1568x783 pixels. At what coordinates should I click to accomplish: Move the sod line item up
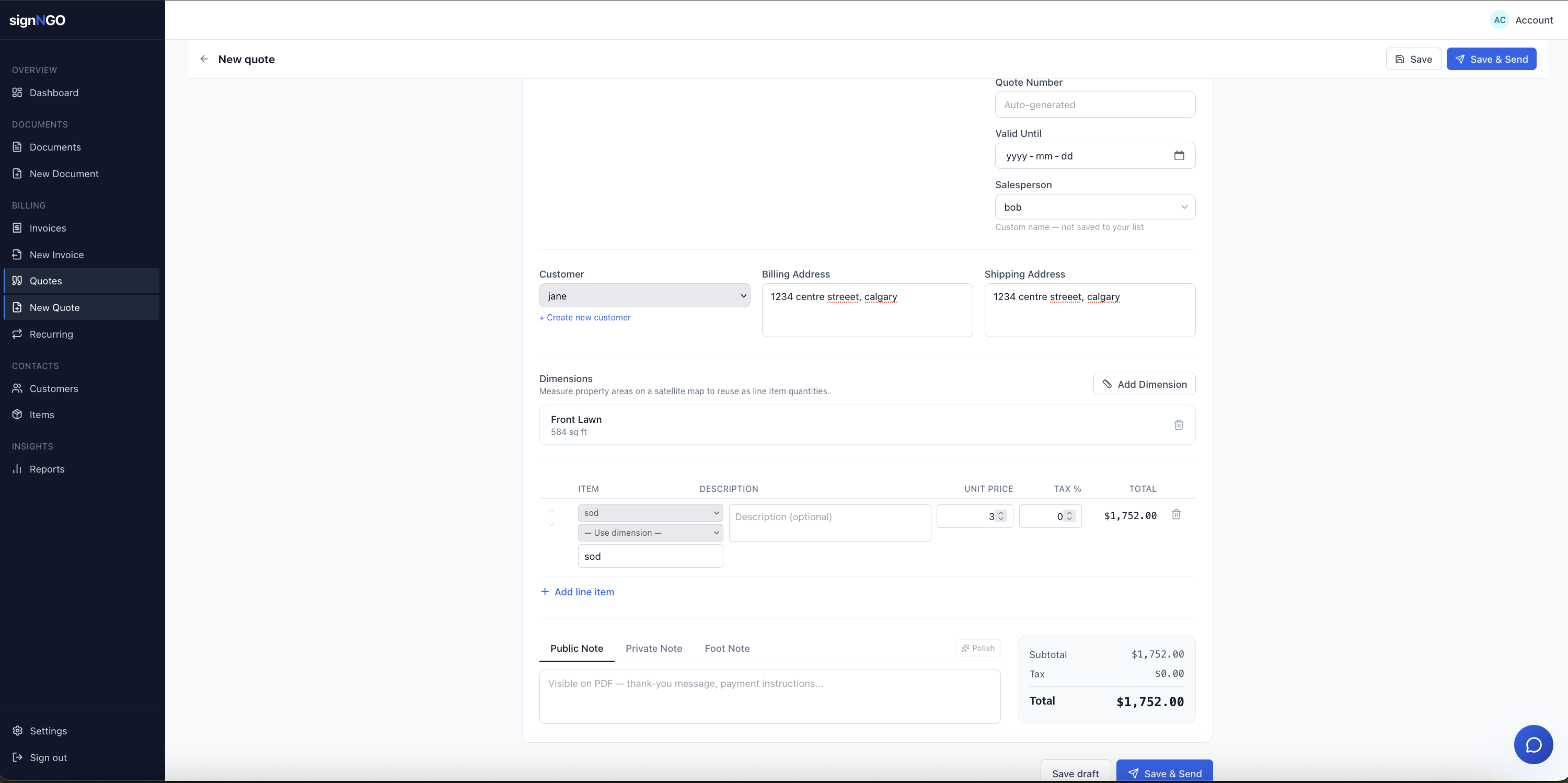coord(551,510)
